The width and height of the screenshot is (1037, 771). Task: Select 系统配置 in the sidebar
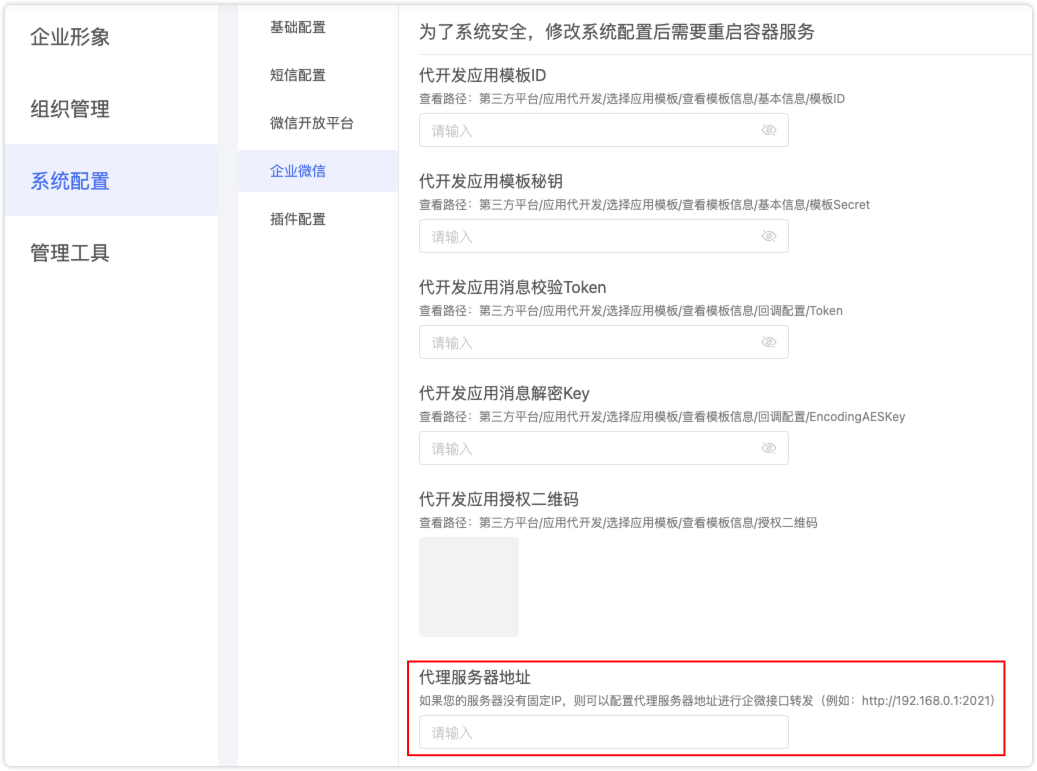[x=70, y=181]
